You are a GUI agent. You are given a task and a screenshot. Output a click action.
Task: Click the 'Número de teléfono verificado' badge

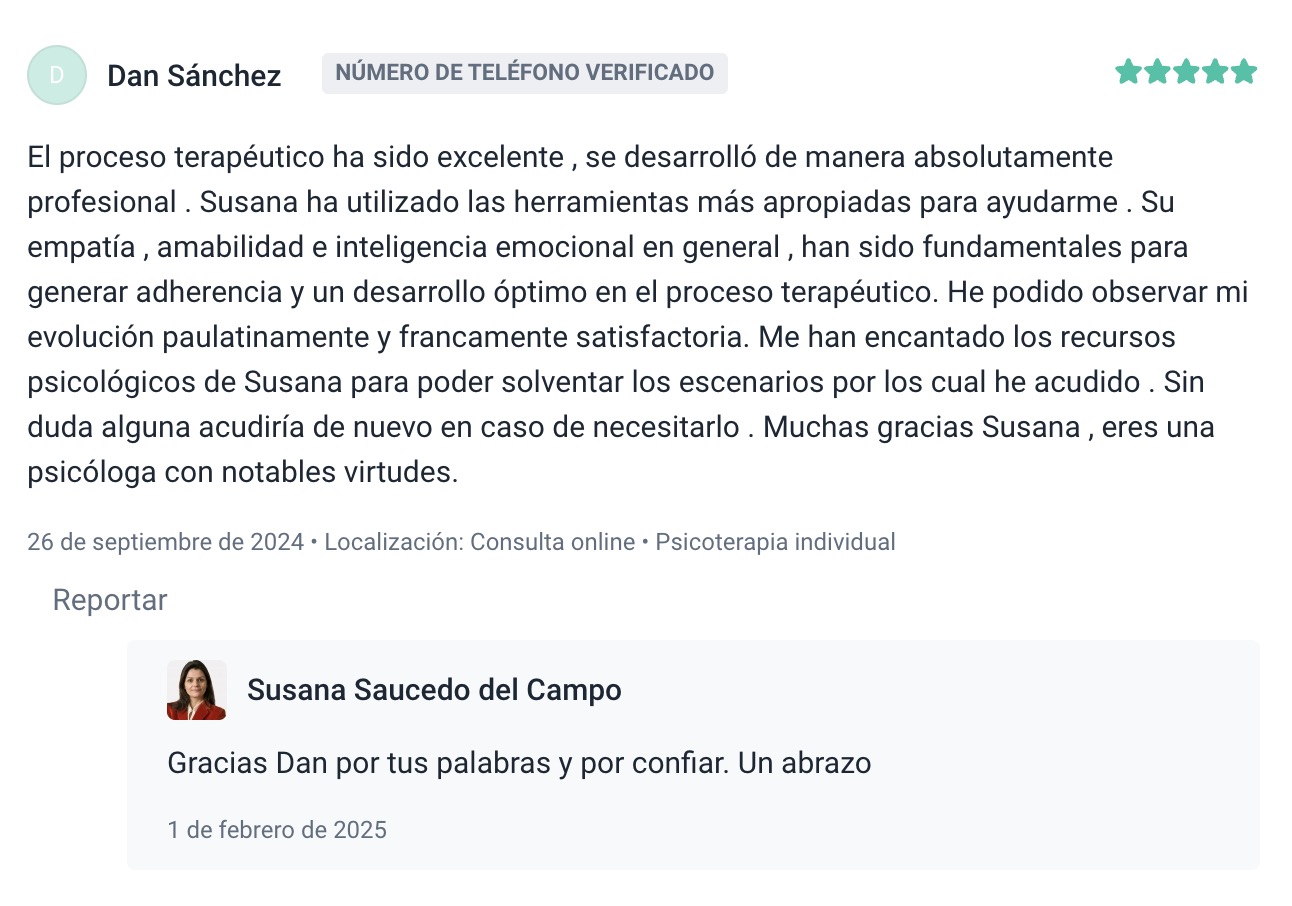pos(524,73)
